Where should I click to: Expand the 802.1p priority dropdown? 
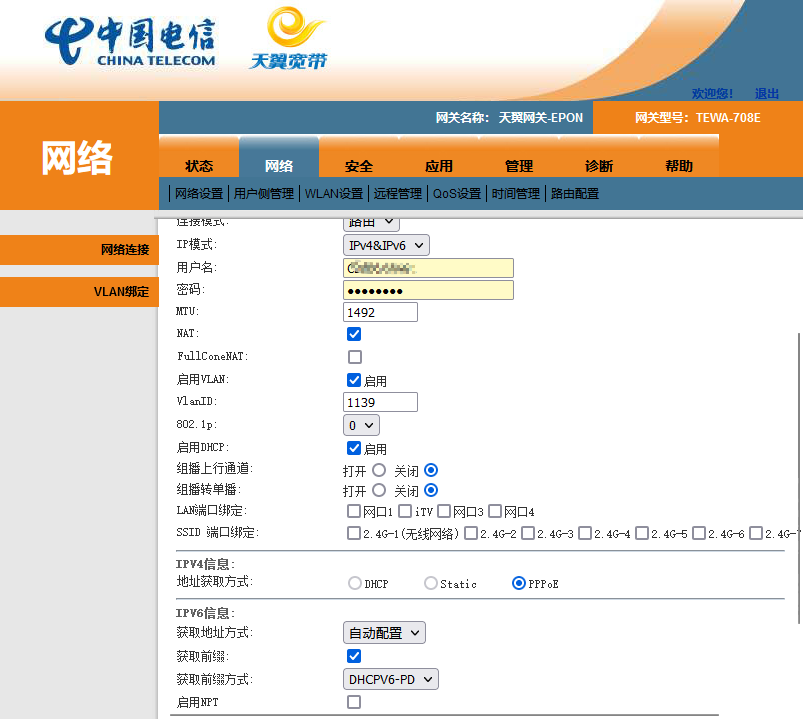[361, 426]
